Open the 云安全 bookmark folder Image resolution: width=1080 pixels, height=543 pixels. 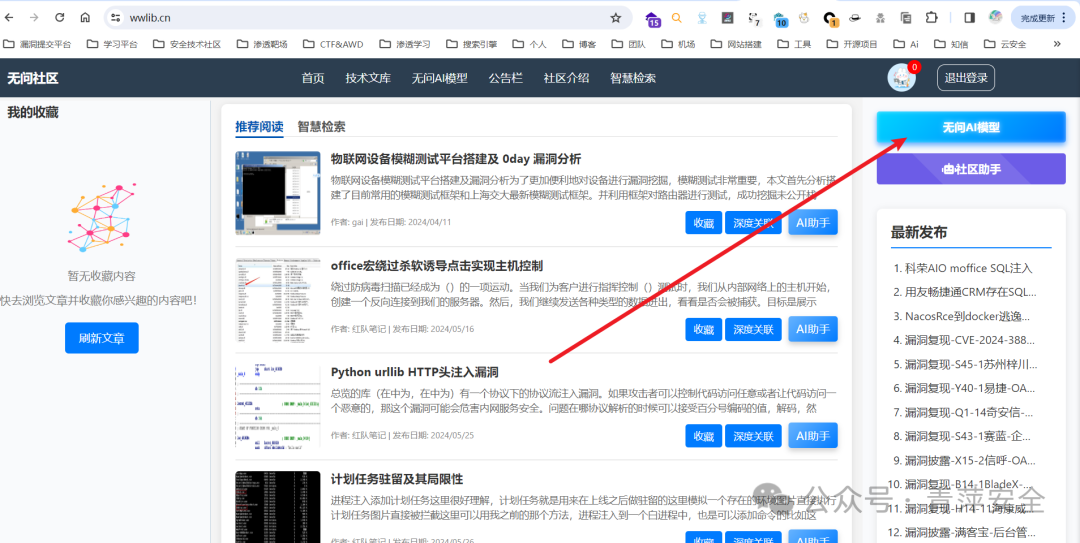coord(1005,44)
